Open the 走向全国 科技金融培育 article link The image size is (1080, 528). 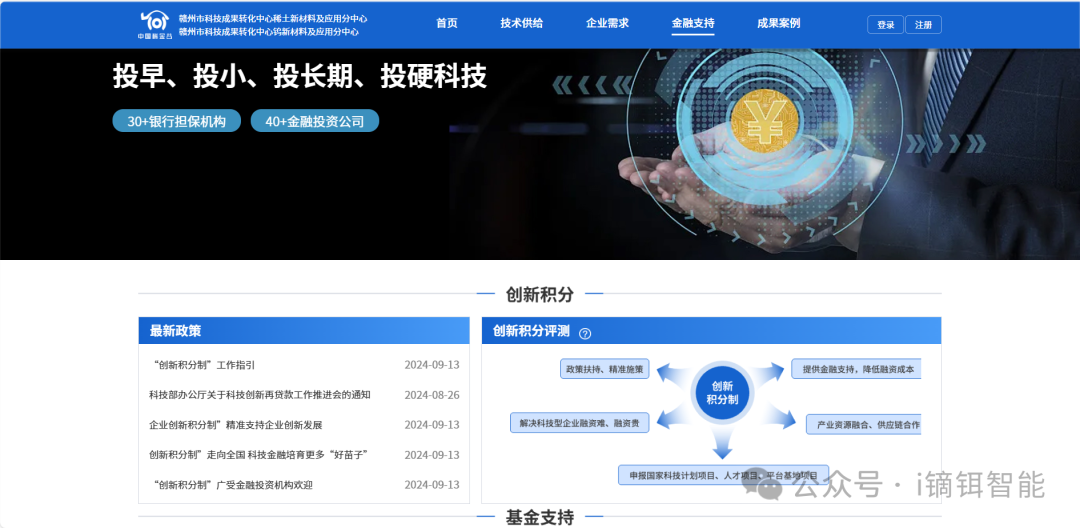pos(258,455)
